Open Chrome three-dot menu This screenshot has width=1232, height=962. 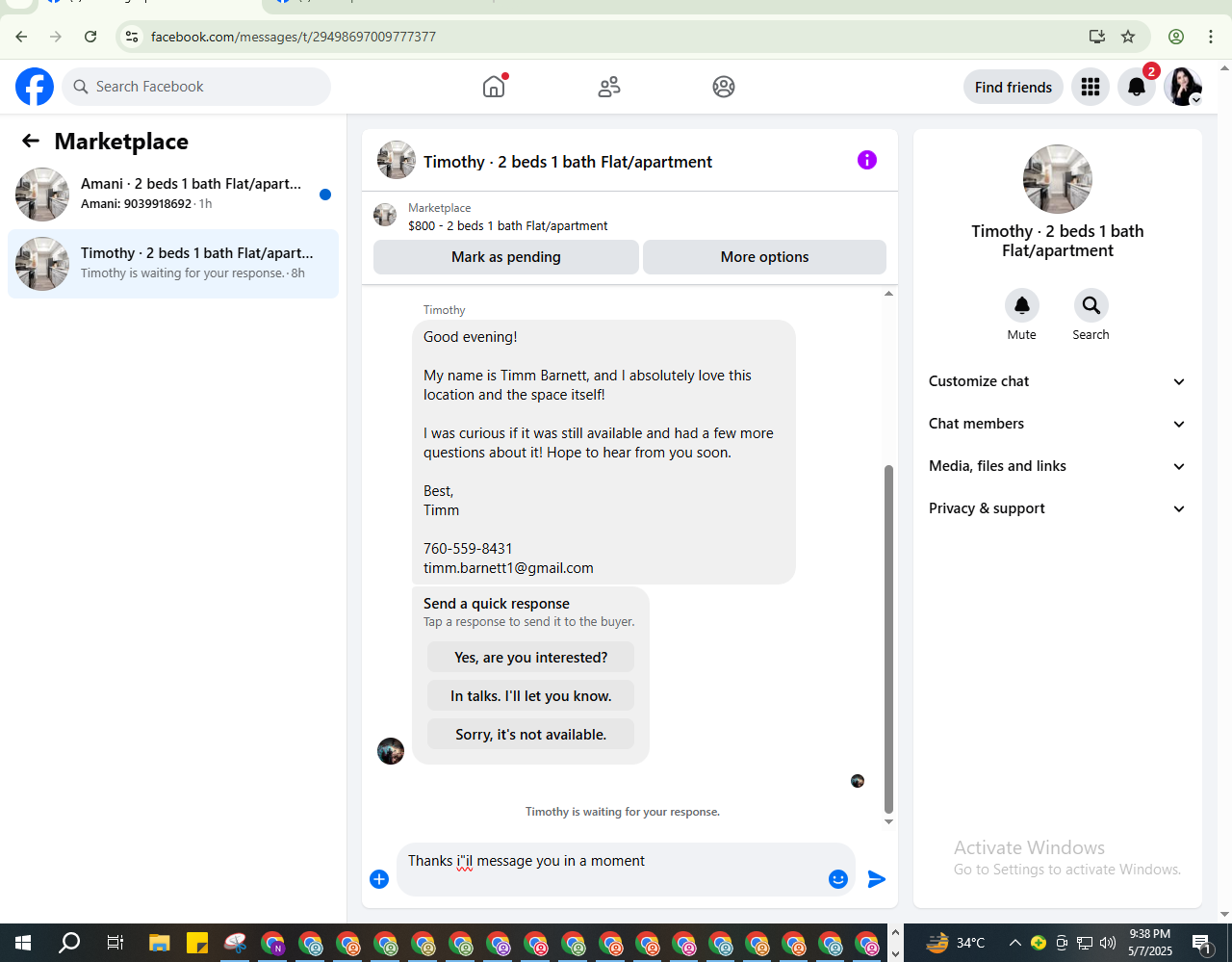(1211, 37)
